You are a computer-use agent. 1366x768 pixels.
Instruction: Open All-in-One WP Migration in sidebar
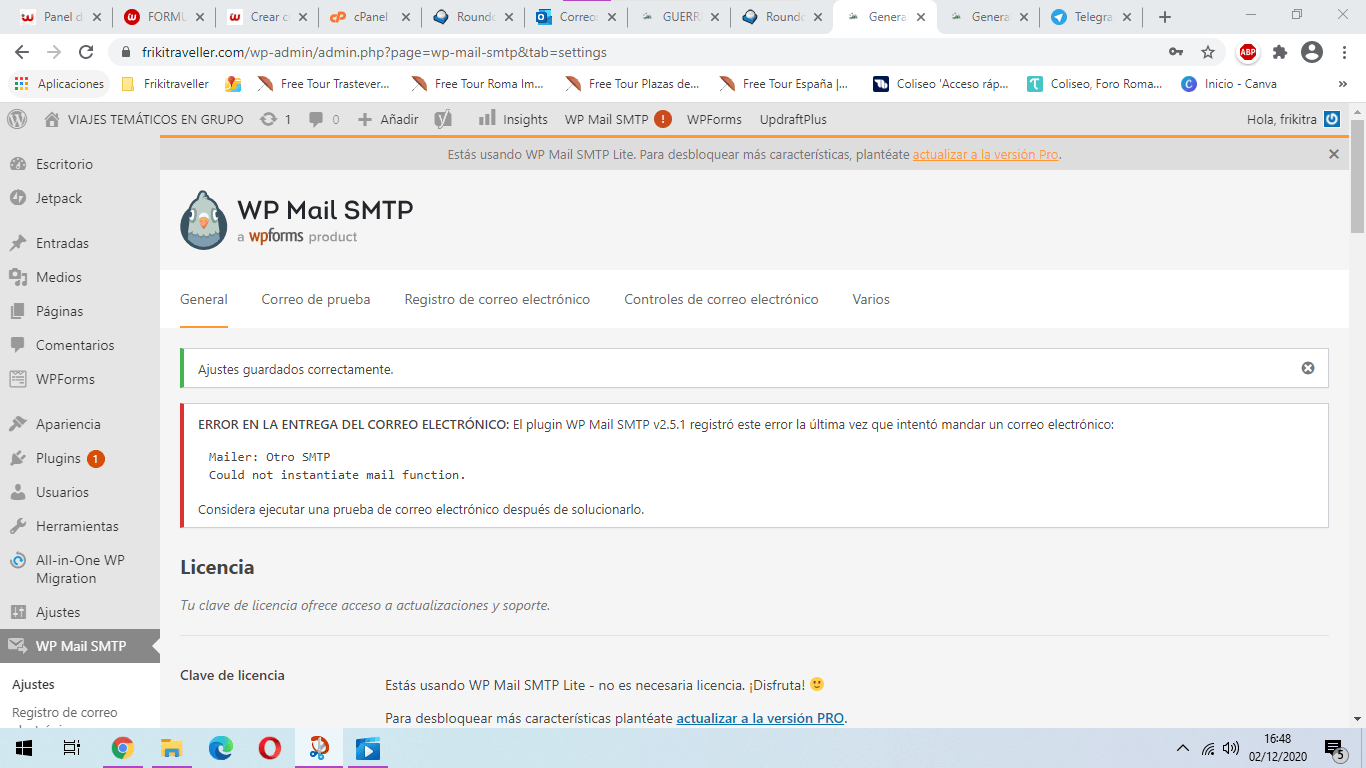tap(80, 569)
